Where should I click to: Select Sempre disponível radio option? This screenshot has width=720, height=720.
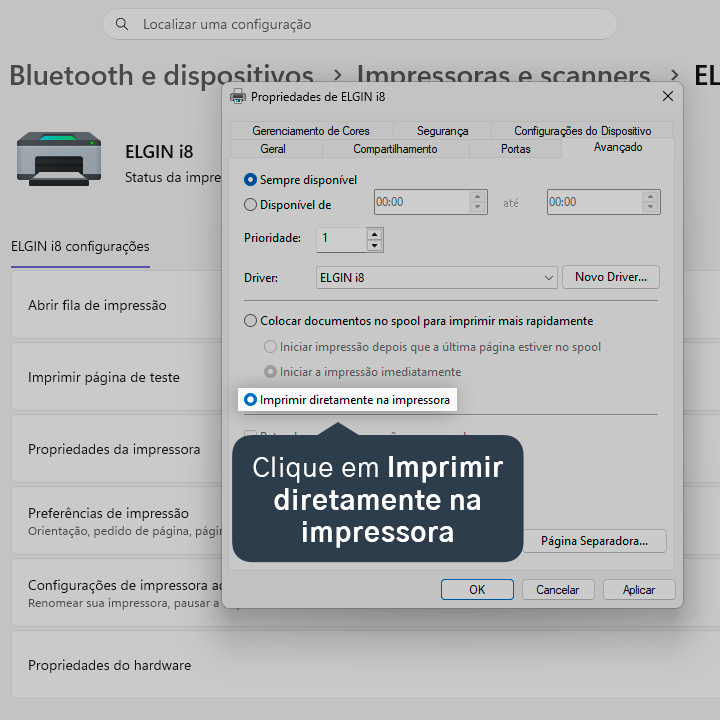click(x=250, y=180)
